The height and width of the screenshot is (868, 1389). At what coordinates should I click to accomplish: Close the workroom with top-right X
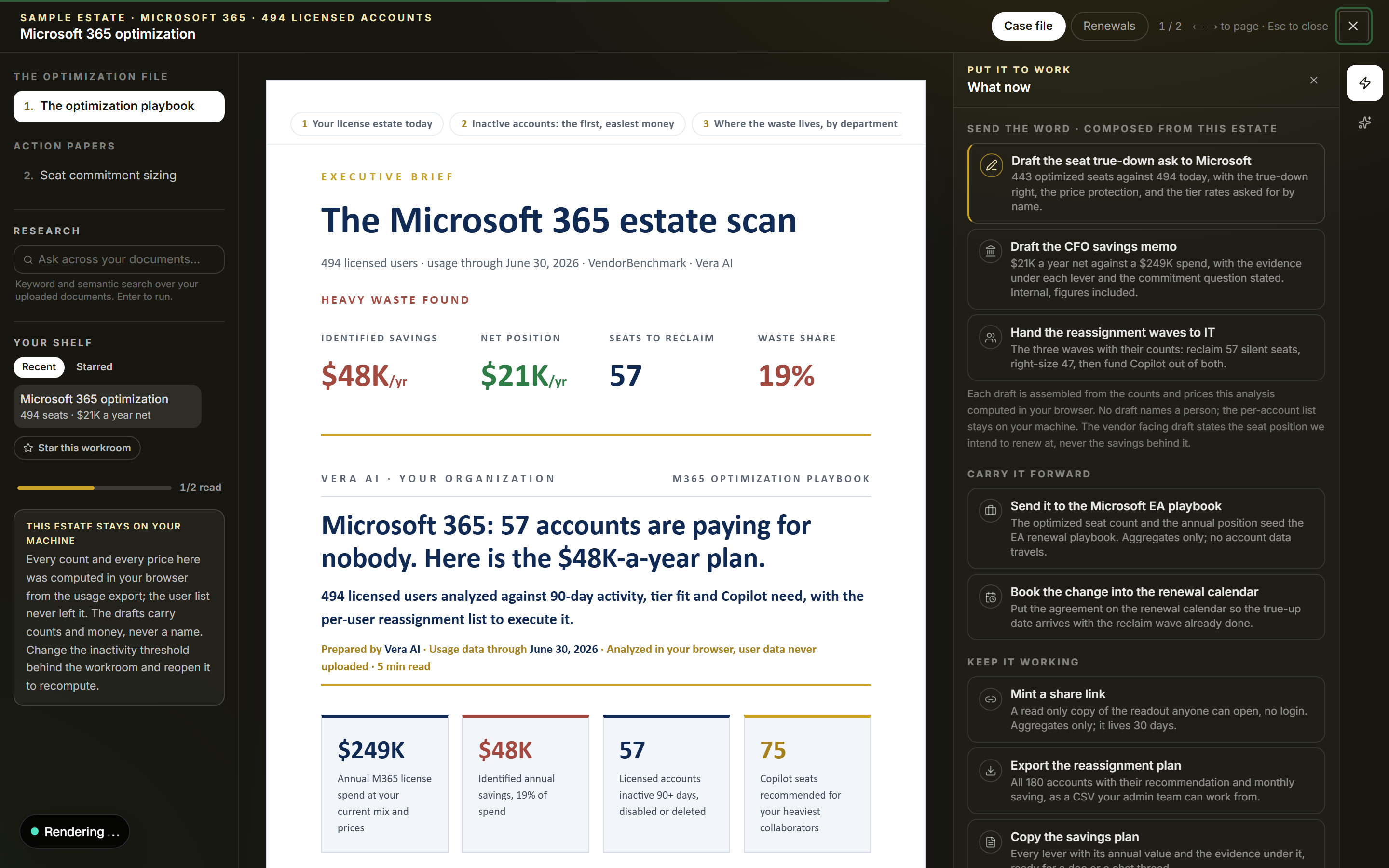click(x=1353, y=26)
